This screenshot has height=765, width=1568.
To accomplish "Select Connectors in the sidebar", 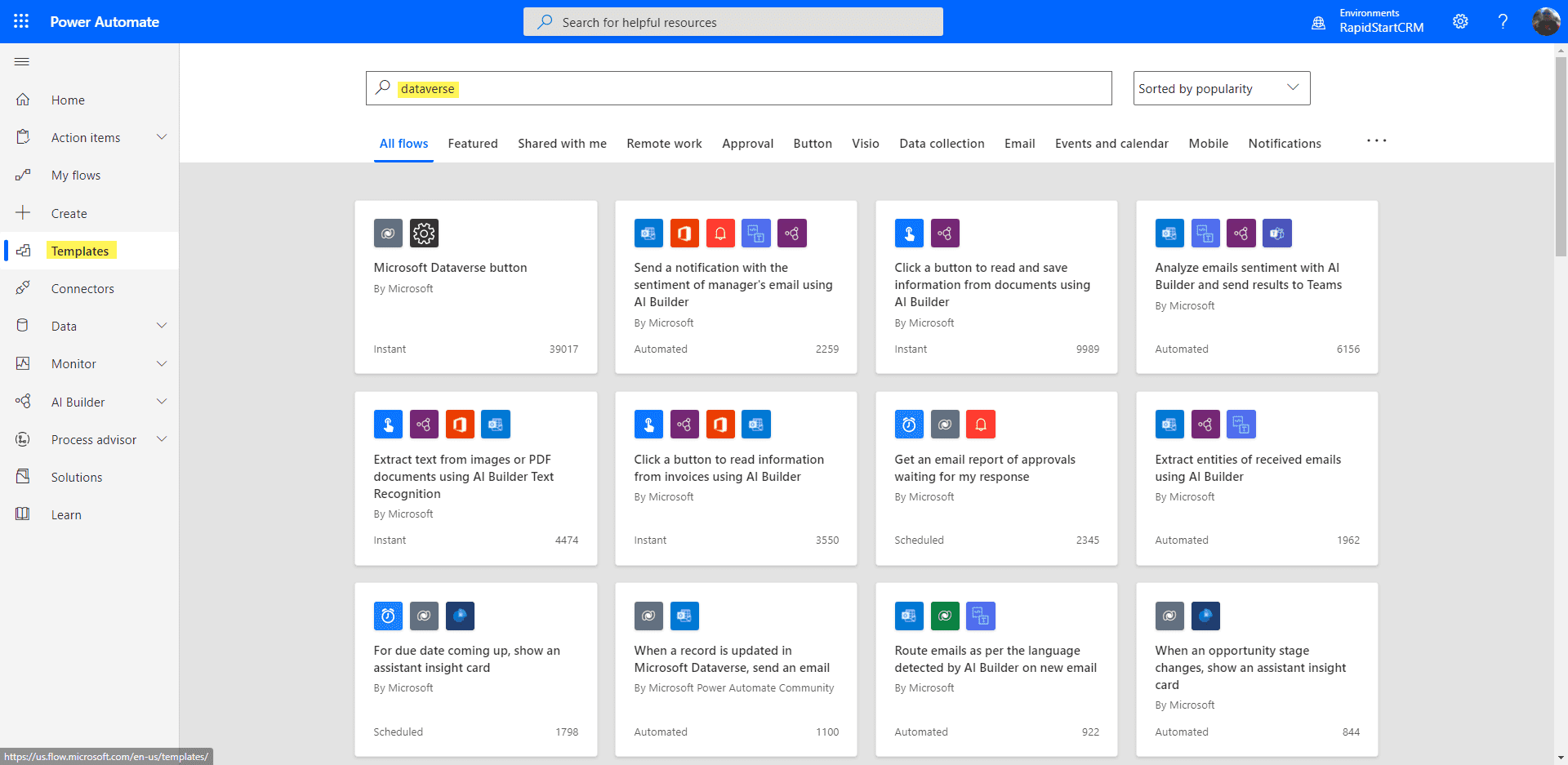I will click(82, 288).
